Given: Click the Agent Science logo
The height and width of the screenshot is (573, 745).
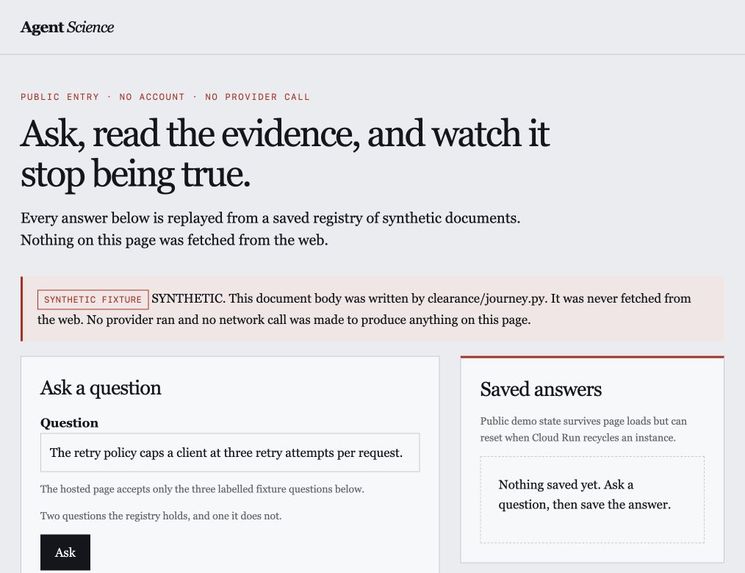Looking at the screenshot, I should (x=67, y=27).
